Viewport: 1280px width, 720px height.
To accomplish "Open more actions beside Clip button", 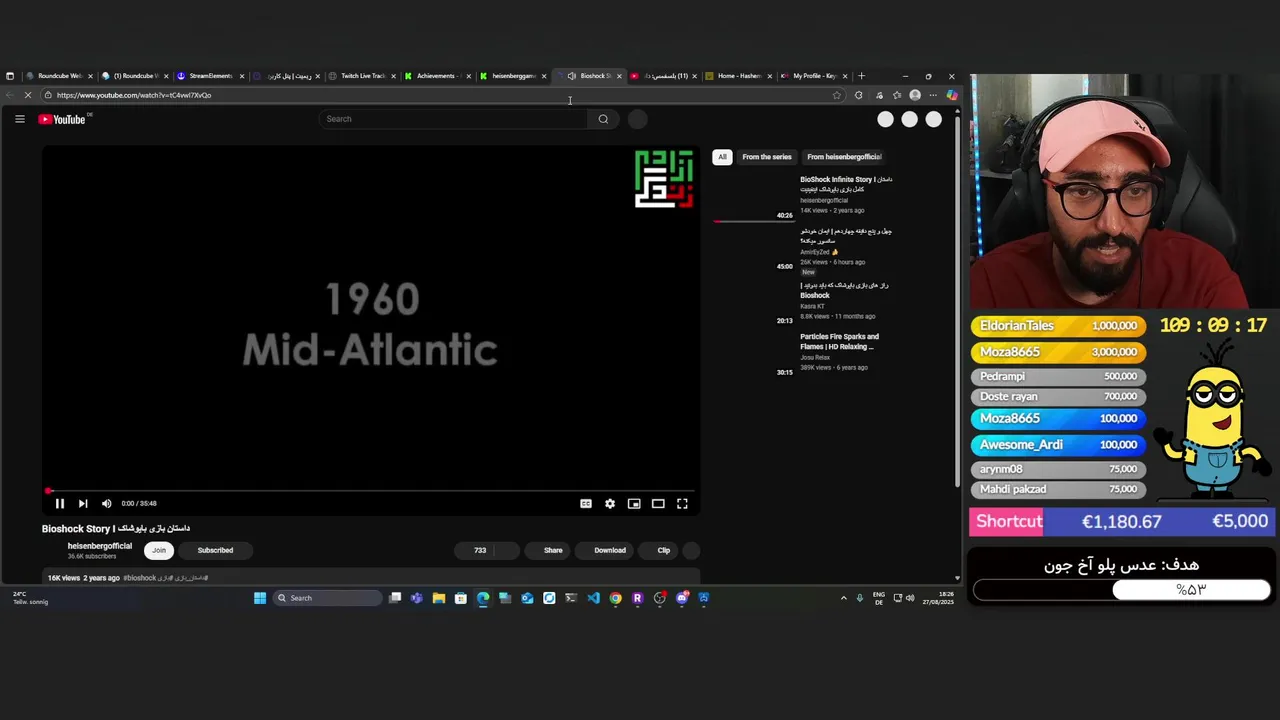I will click(691, 550).
